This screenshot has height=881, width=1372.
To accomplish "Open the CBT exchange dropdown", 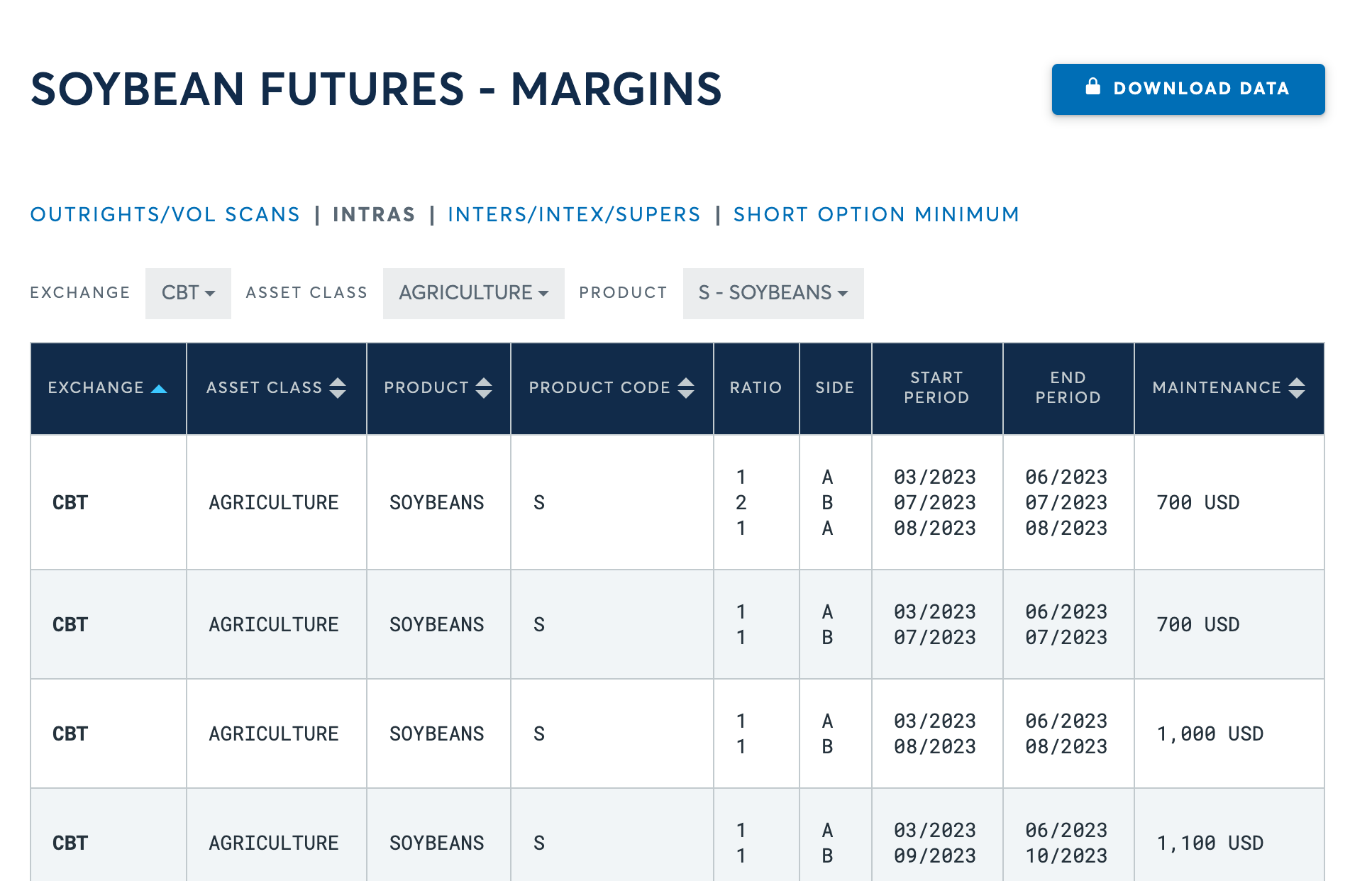I will [x=188, y=293].
